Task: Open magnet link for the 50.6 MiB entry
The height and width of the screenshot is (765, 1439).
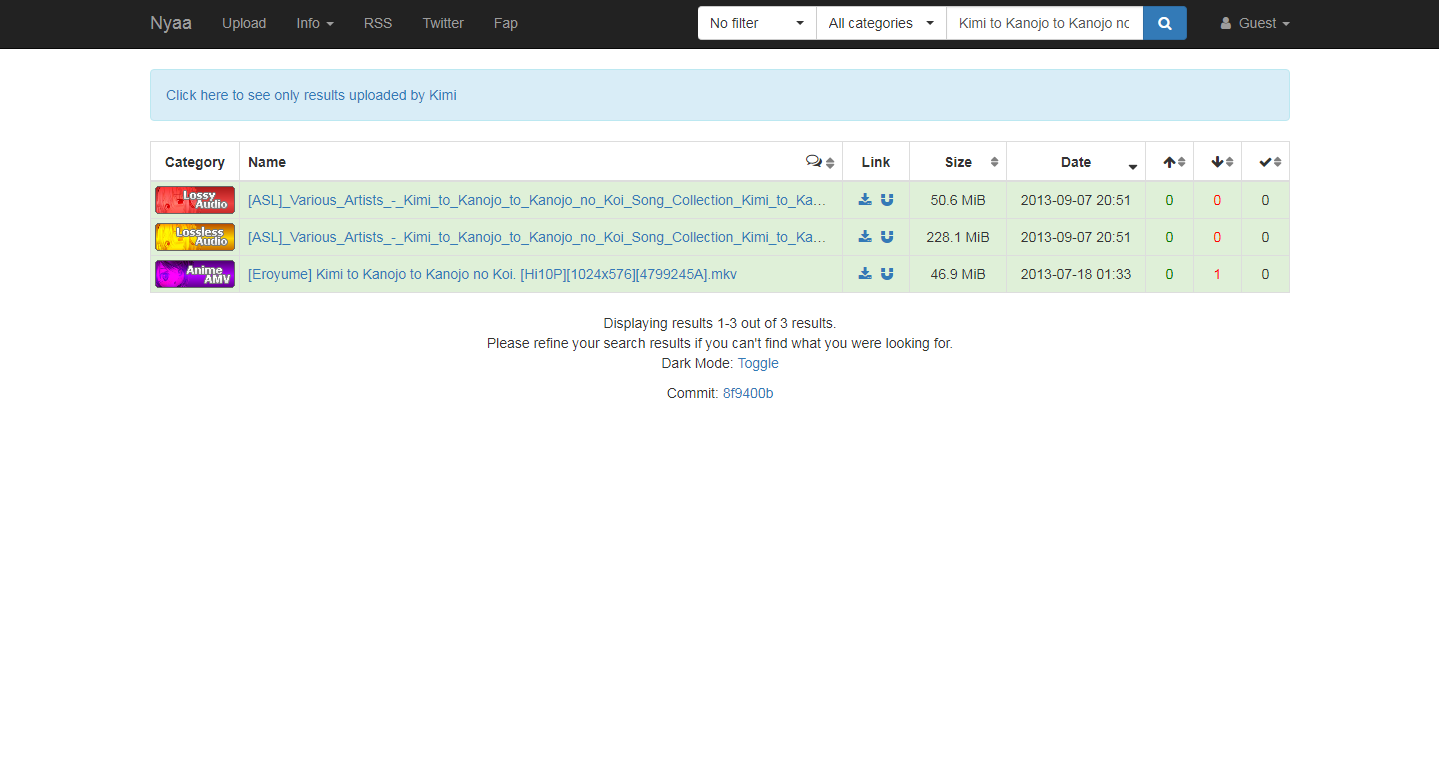Action: point(887,200)
